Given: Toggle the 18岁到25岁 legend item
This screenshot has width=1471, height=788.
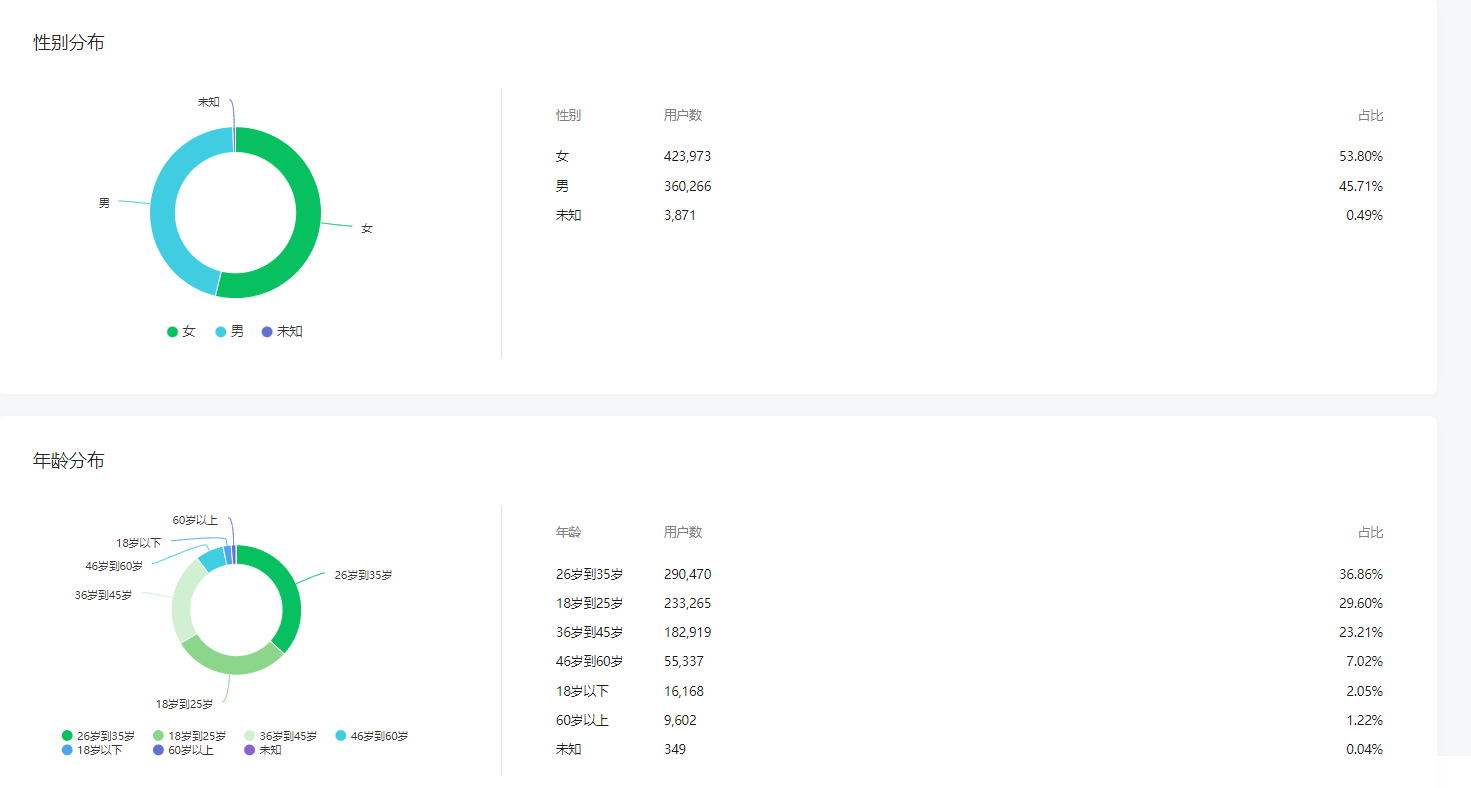Looking at the screenshot, I should click(190, 736).
